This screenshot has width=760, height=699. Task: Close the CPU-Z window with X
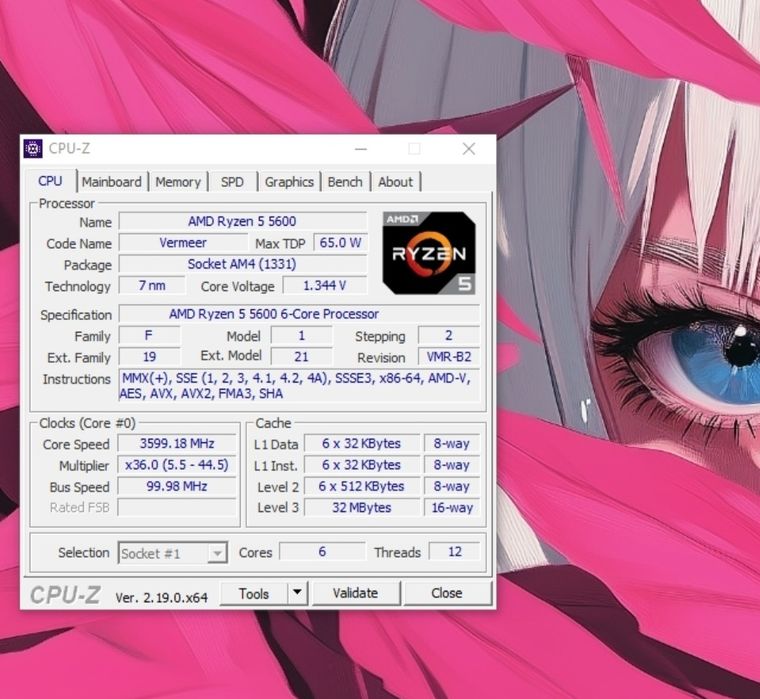[x=469, y=149]
